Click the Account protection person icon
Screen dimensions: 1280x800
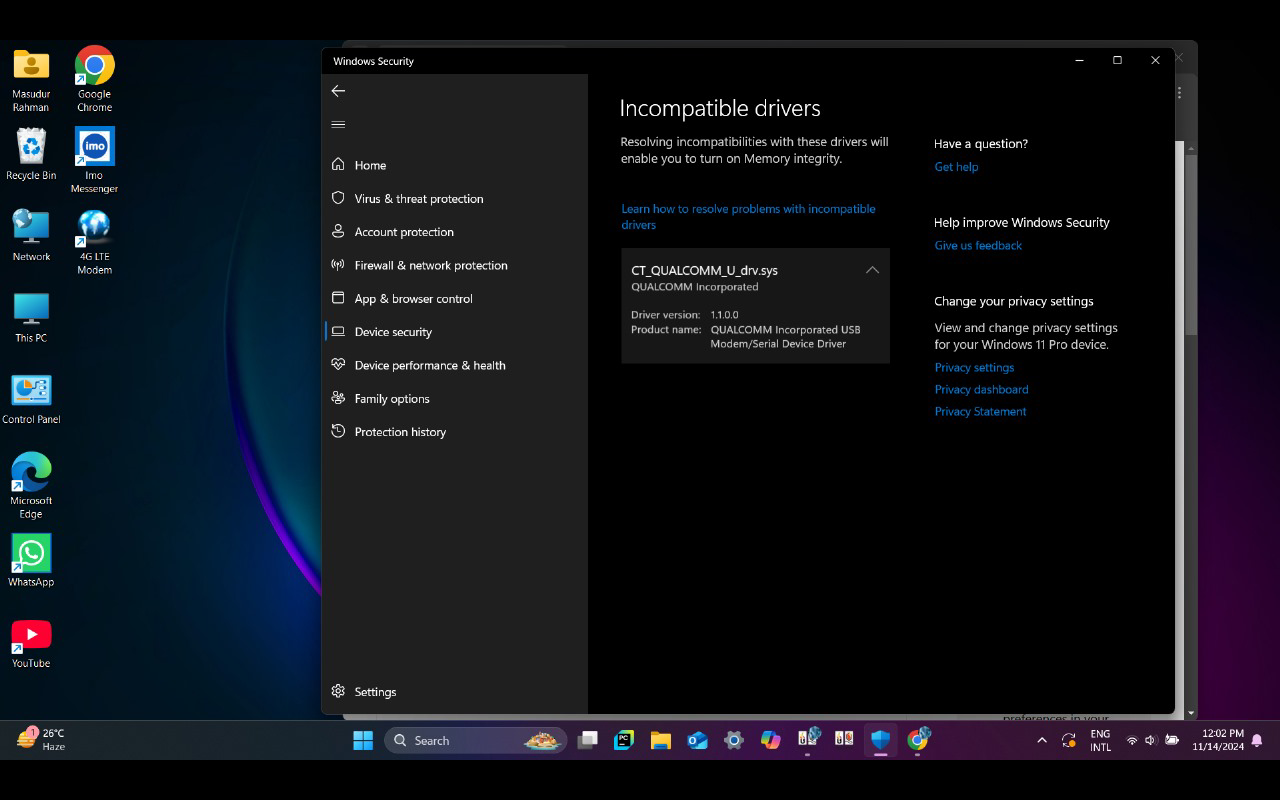pos(338,231)
